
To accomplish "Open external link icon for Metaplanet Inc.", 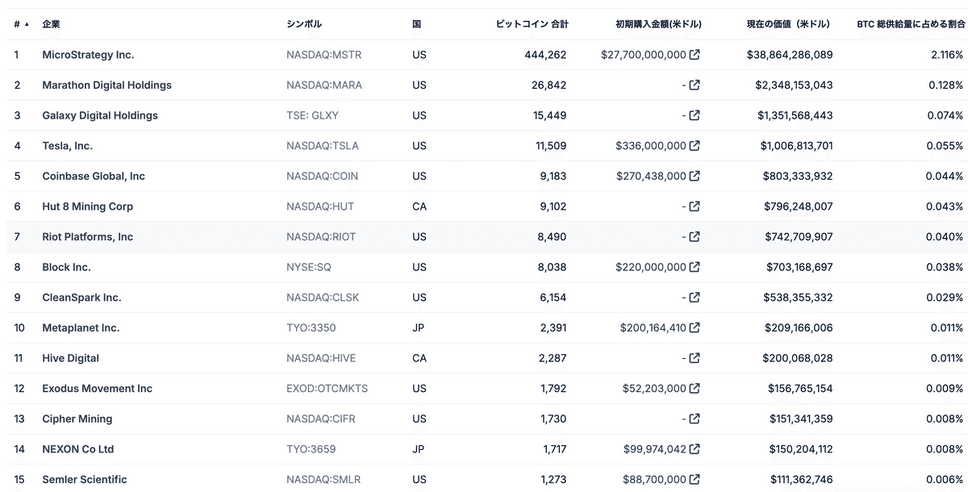I will 695,328.
